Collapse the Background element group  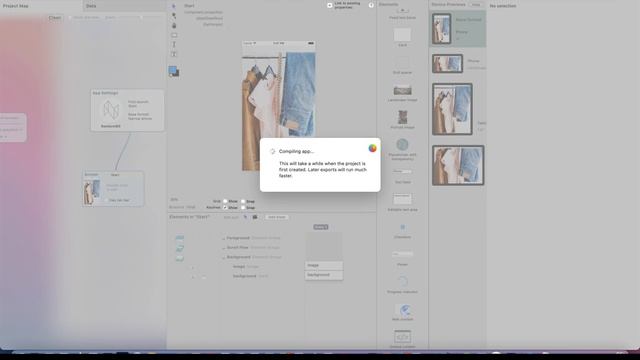tap(223, 258)
